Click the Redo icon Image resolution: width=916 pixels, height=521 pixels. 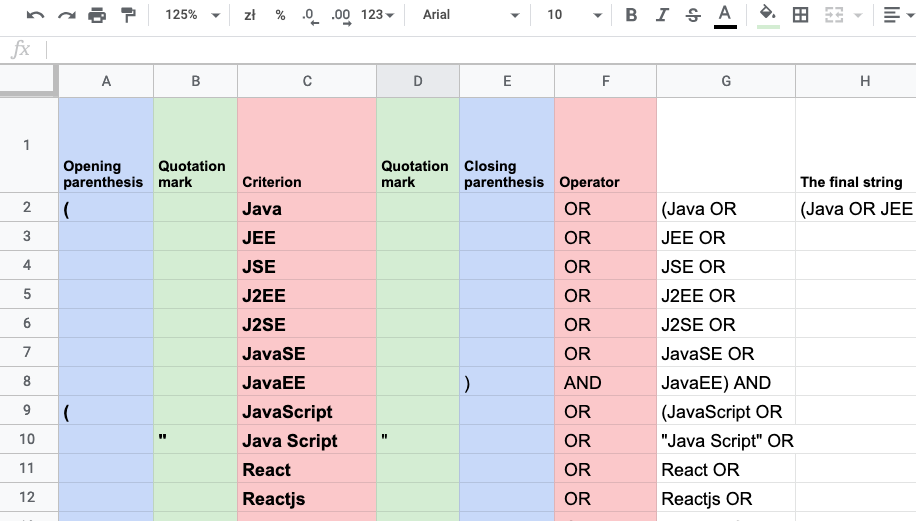[x=67, y=15]
